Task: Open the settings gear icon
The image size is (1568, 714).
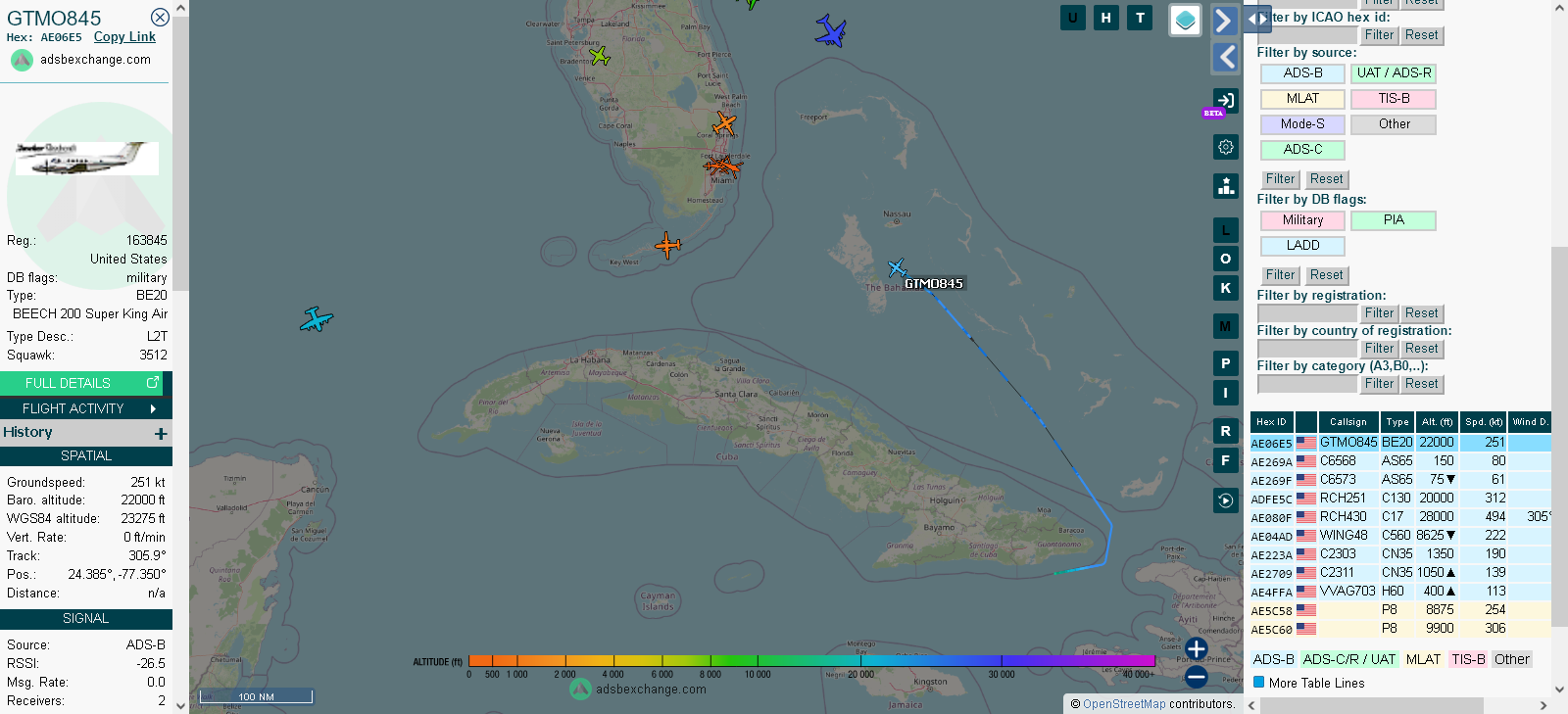Action: [1225, 147]
